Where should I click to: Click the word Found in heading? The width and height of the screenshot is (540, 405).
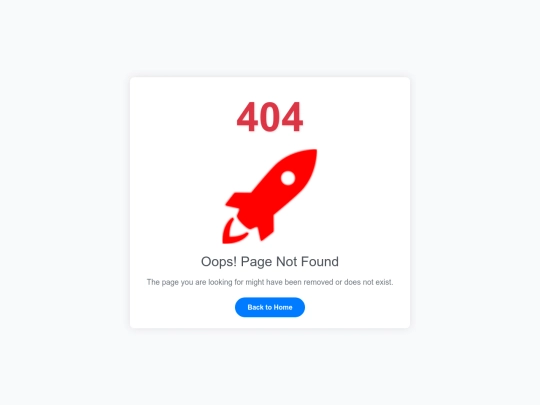pos(320,261)
